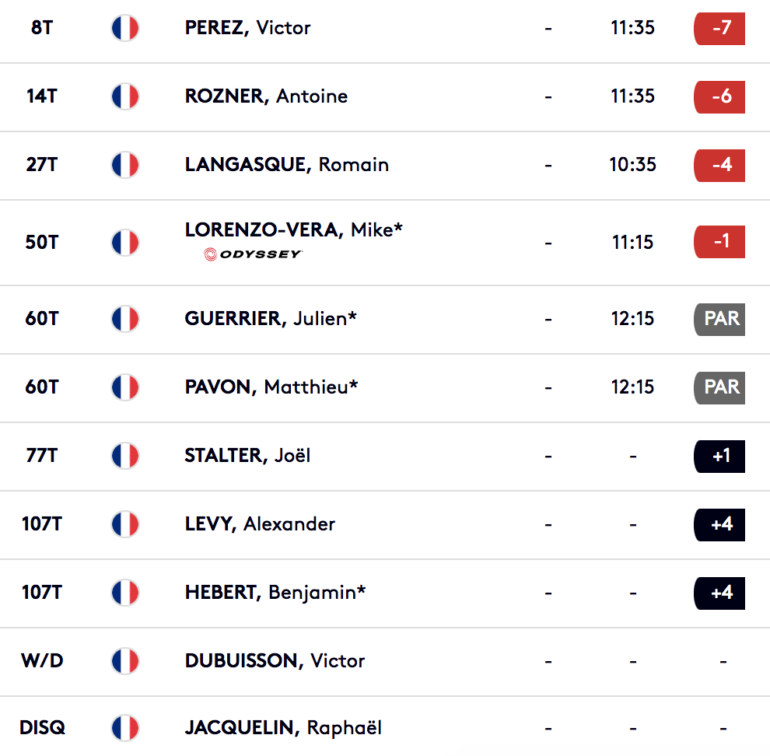Select PAVON, Matthieu player name
The width and height of the screenshot is (770, 756).
[271, 387]
